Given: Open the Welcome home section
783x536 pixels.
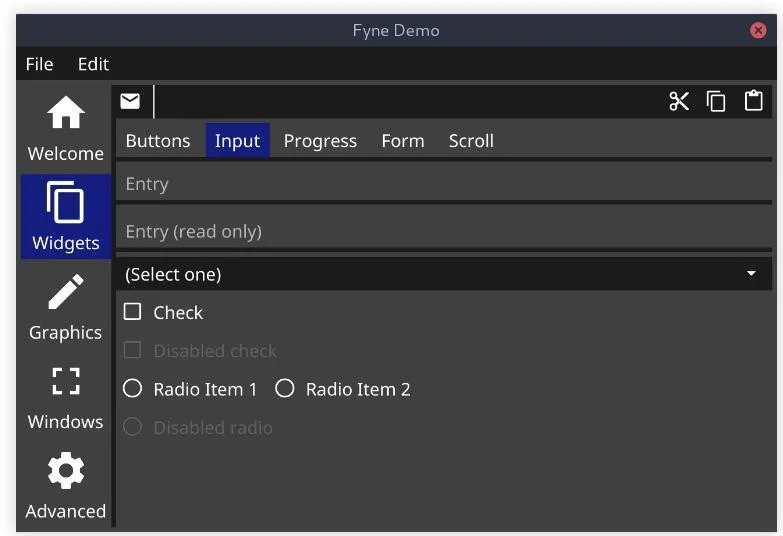Looking at the screenshot, I should coord(65,129).
